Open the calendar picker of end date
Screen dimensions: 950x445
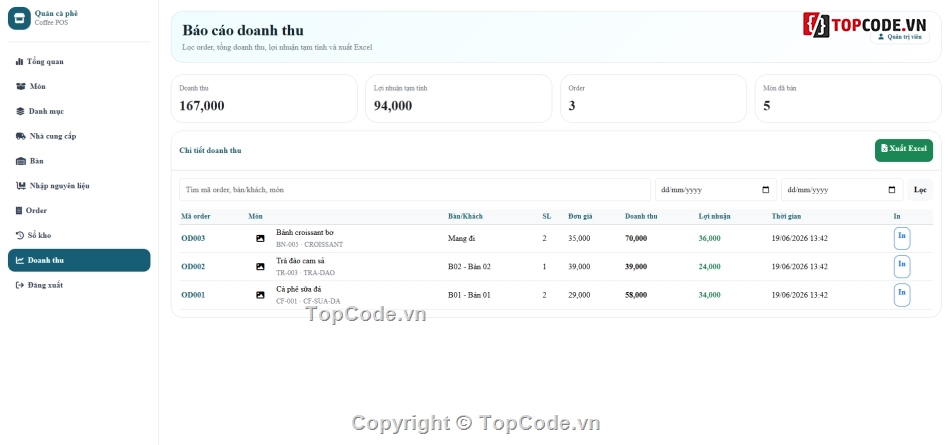click(x=892, y=190)
